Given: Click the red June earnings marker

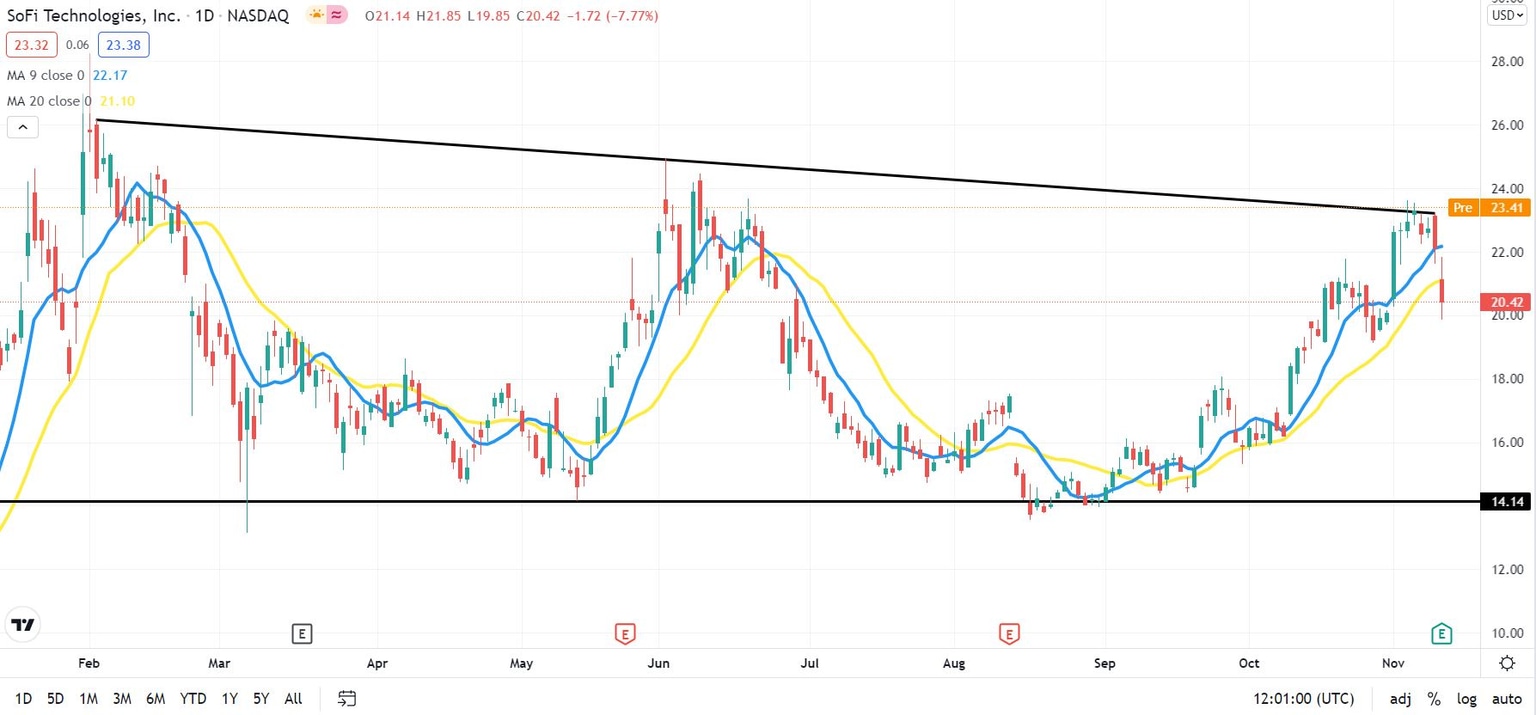Looking at the screenshot, I should 625,632.
